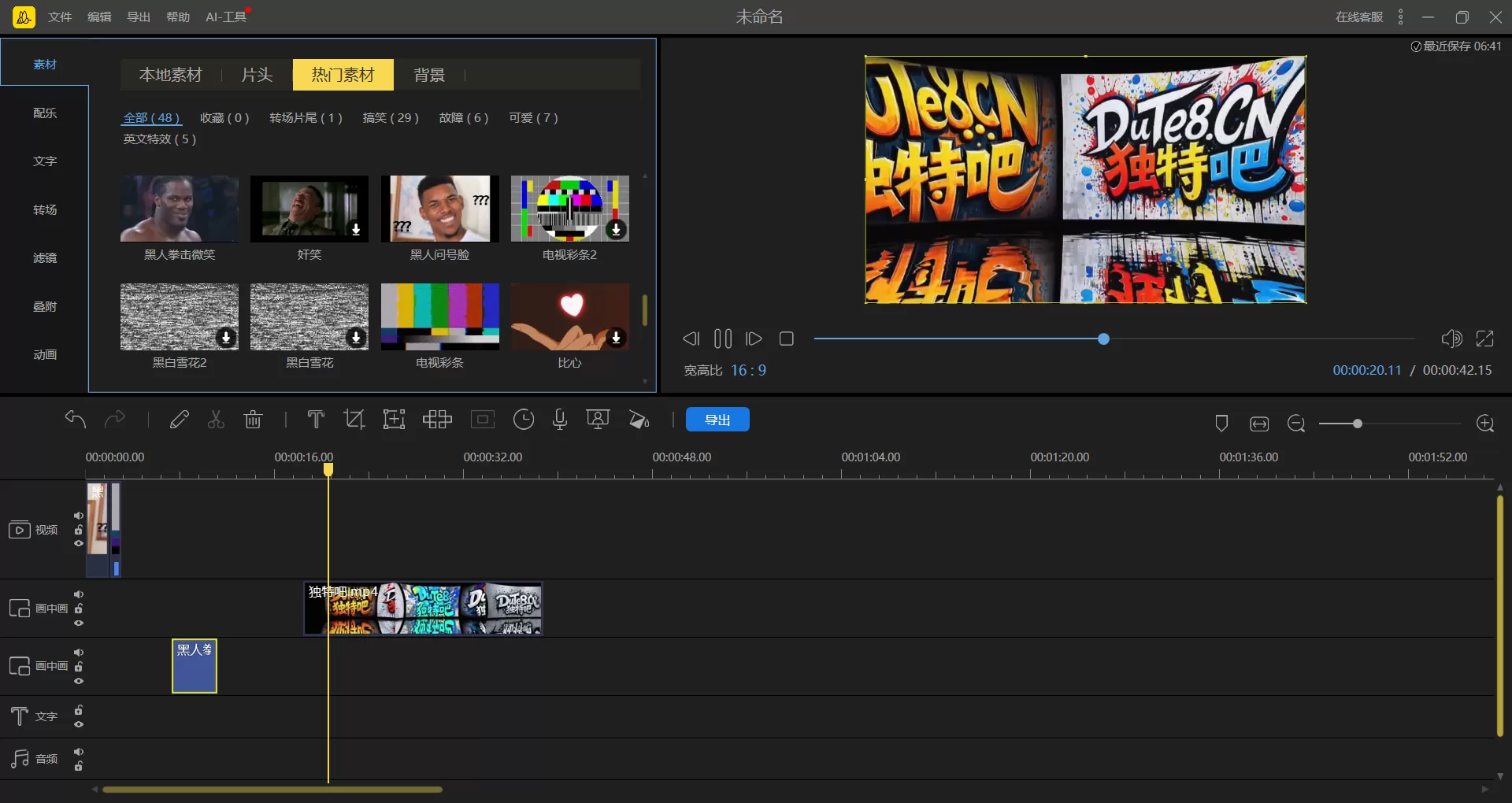The image size is (1512, 803).
Task: Click the timeline marker flag icon
Action: [x=1221, y=424]
